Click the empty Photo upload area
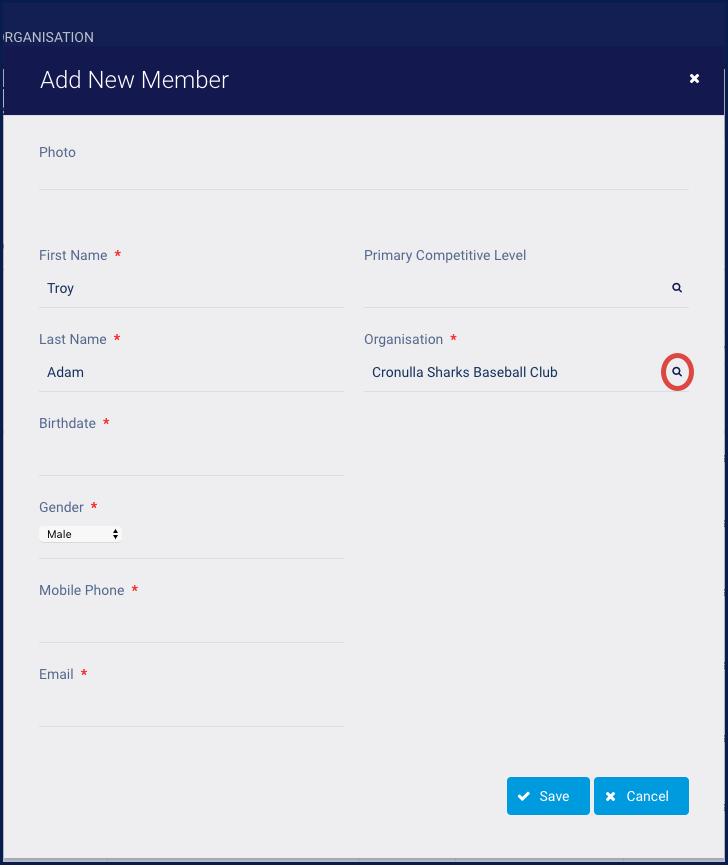 point(362,175)
